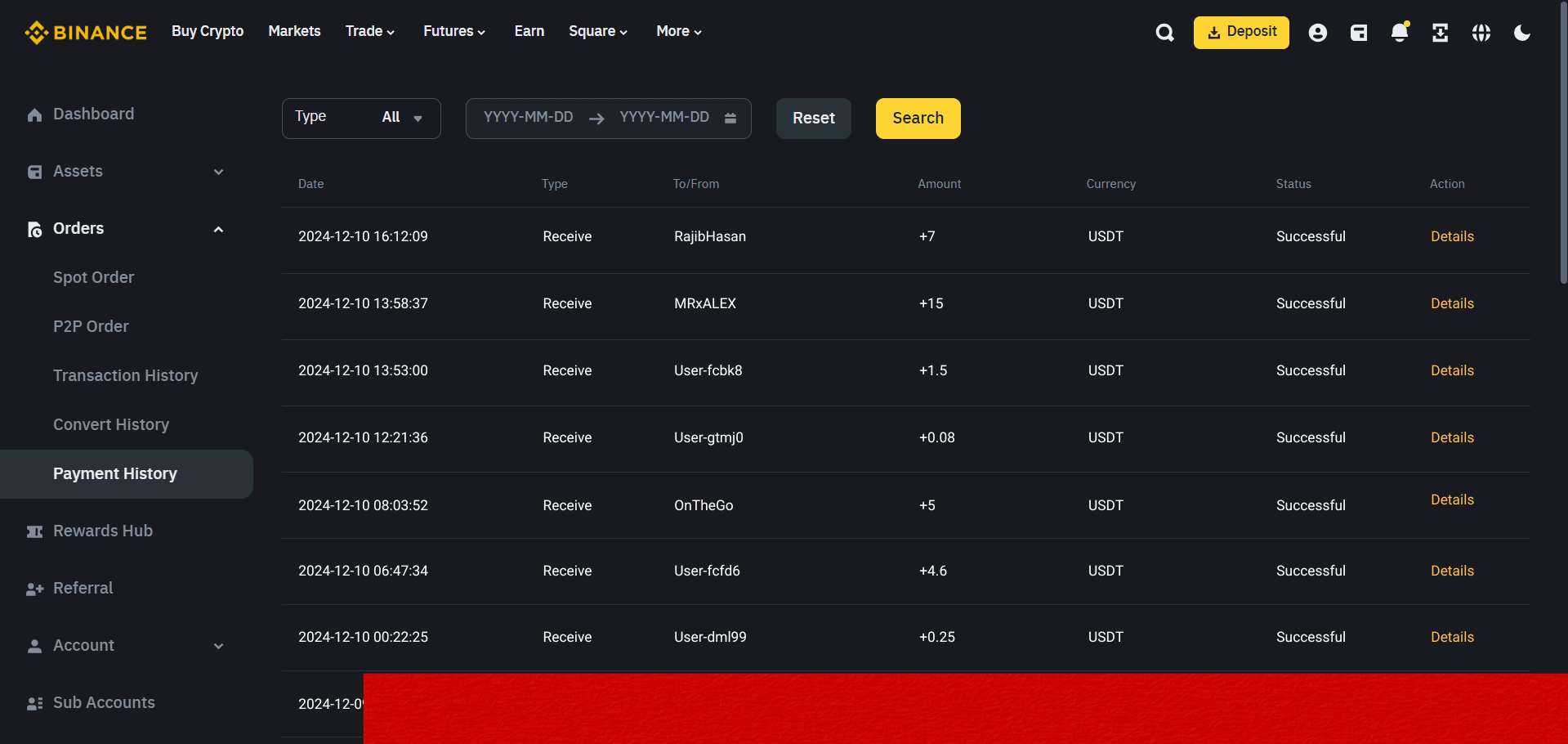The width and height of the screenshot is (1568, 744).
Task: View Details for User-fcfd6 payment
Action: coord(1452,571)
